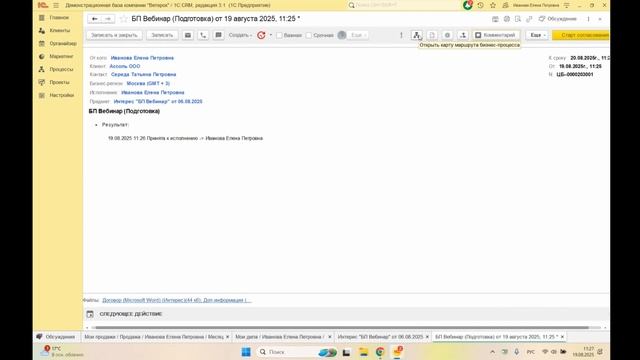
Task: Open history clock icon in title bar
Action: [x=480, y=5]
